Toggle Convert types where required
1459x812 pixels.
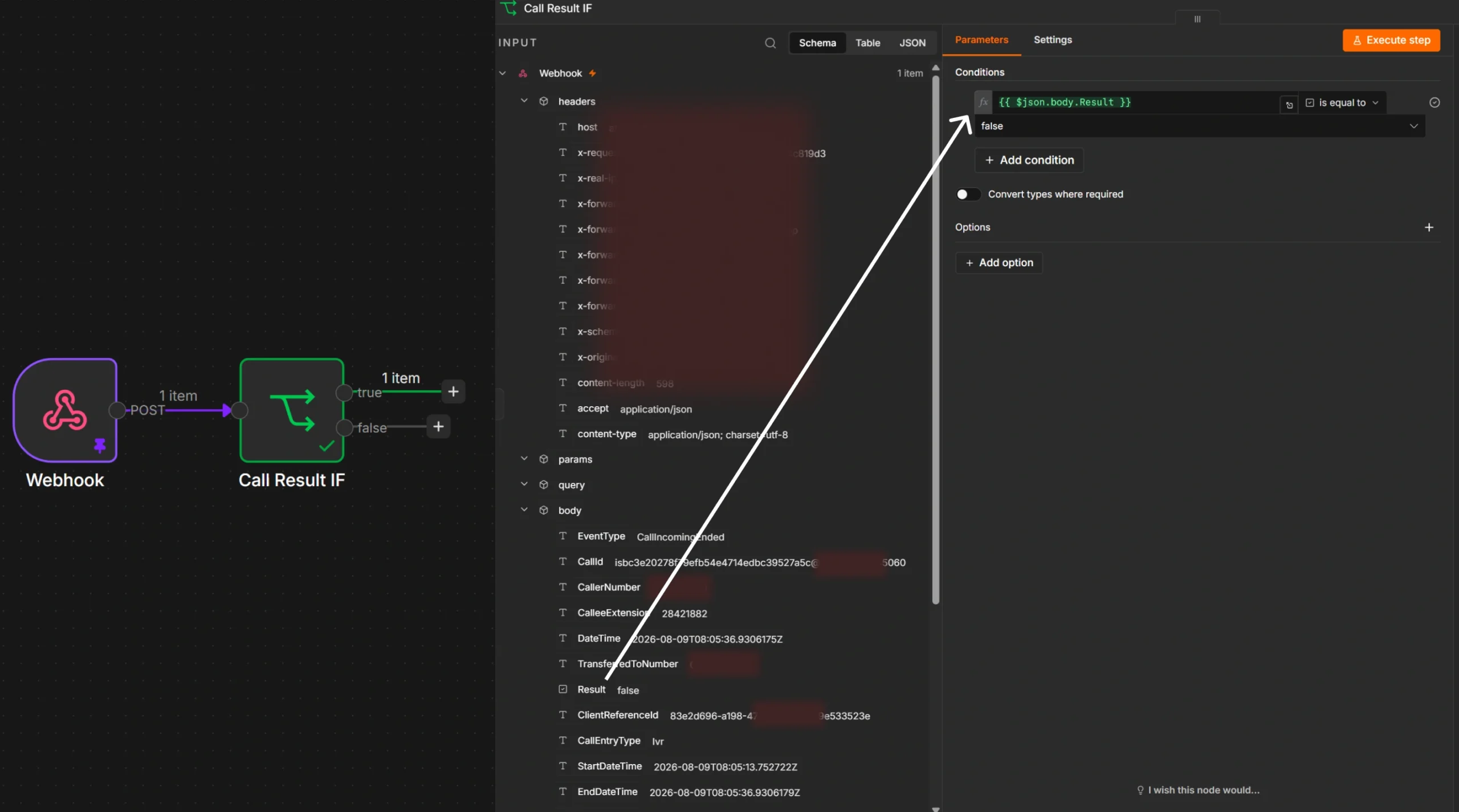coord(968,194)
